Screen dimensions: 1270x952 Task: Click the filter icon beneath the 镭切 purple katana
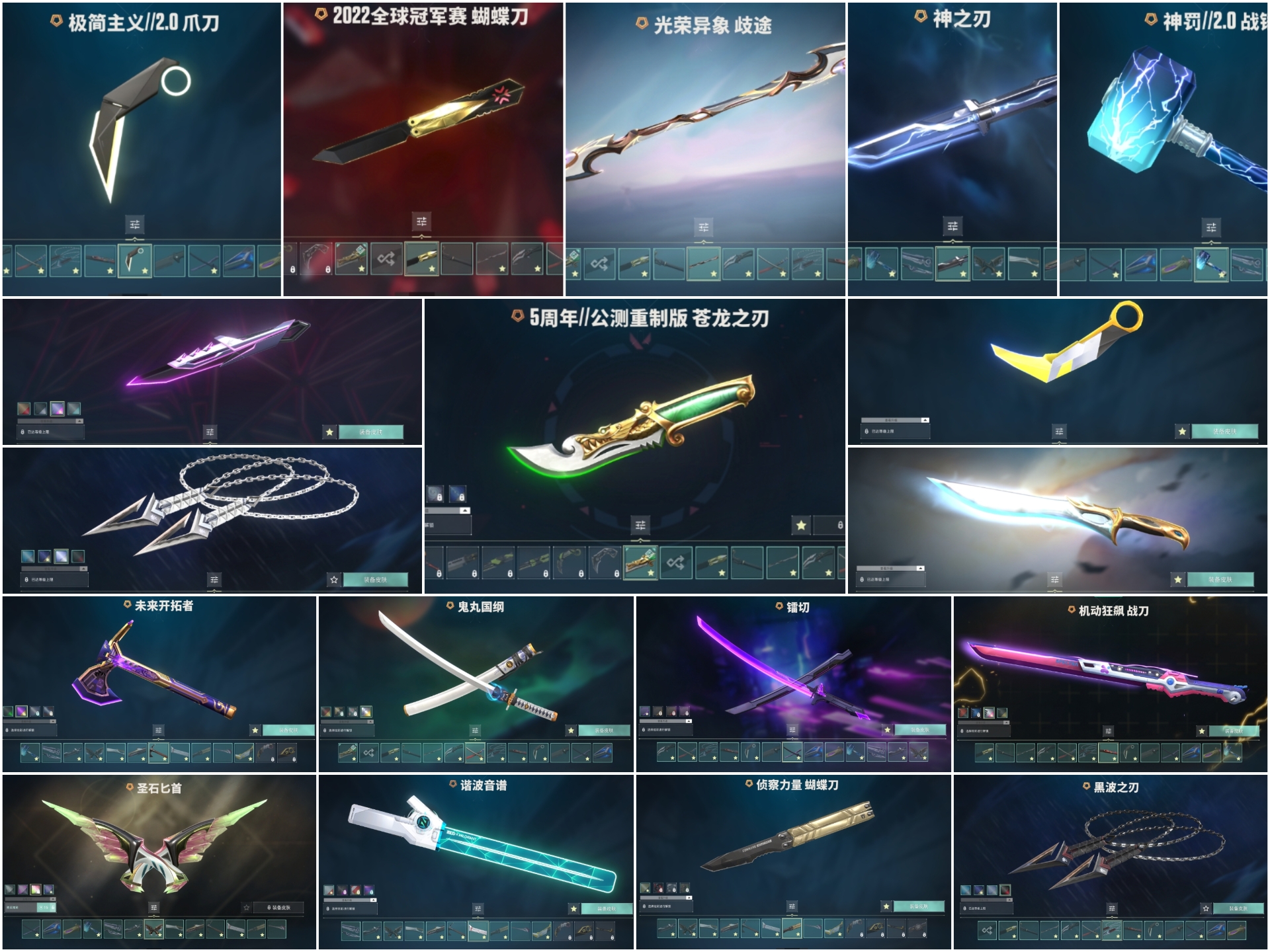coord(792,731)
